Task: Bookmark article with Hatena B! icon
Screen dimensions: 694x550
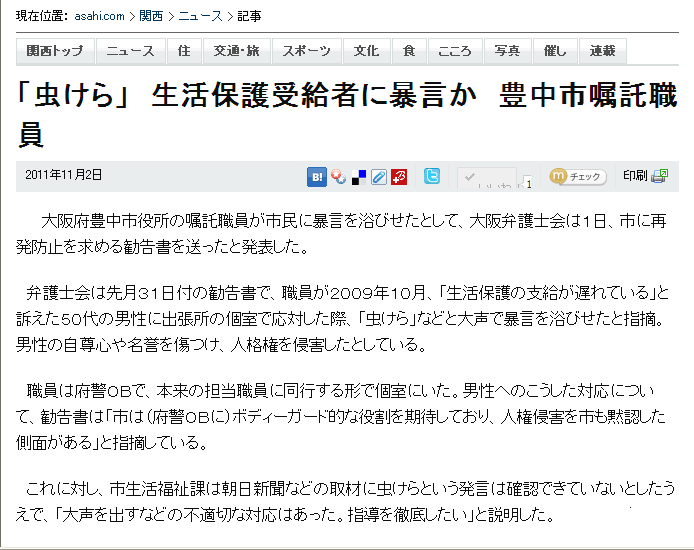Action: [317, 177]
